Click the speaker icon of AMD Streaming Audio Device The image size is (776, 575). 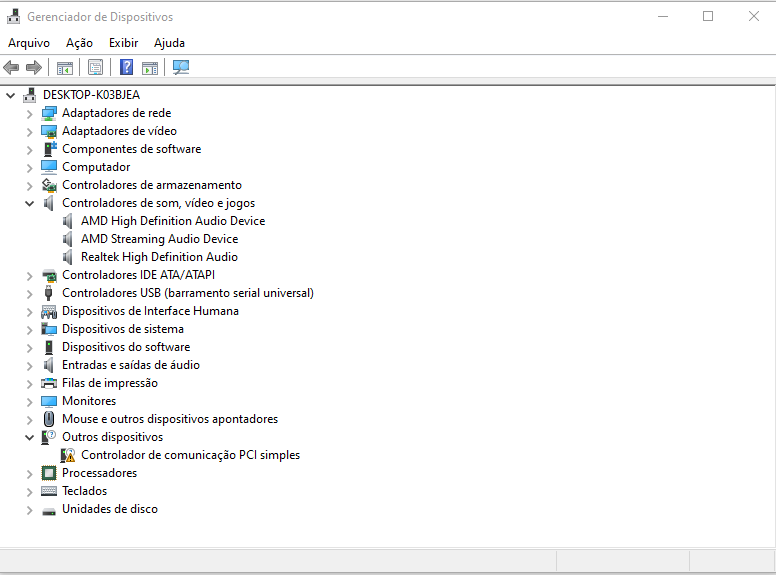[x=68, y=239]
